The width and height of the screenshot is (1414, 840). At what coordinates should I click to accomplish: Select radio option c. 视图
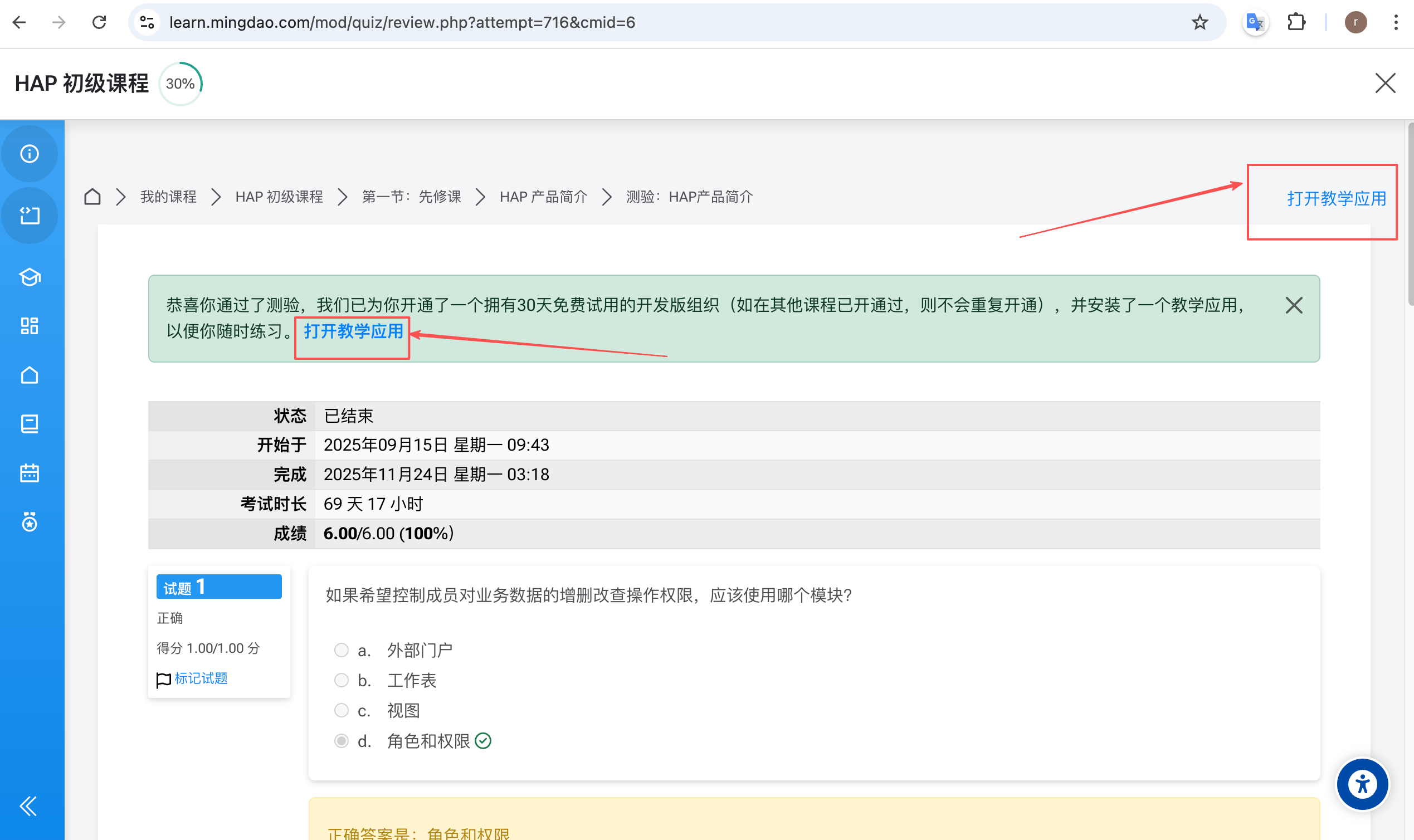[x=342, y=710]
